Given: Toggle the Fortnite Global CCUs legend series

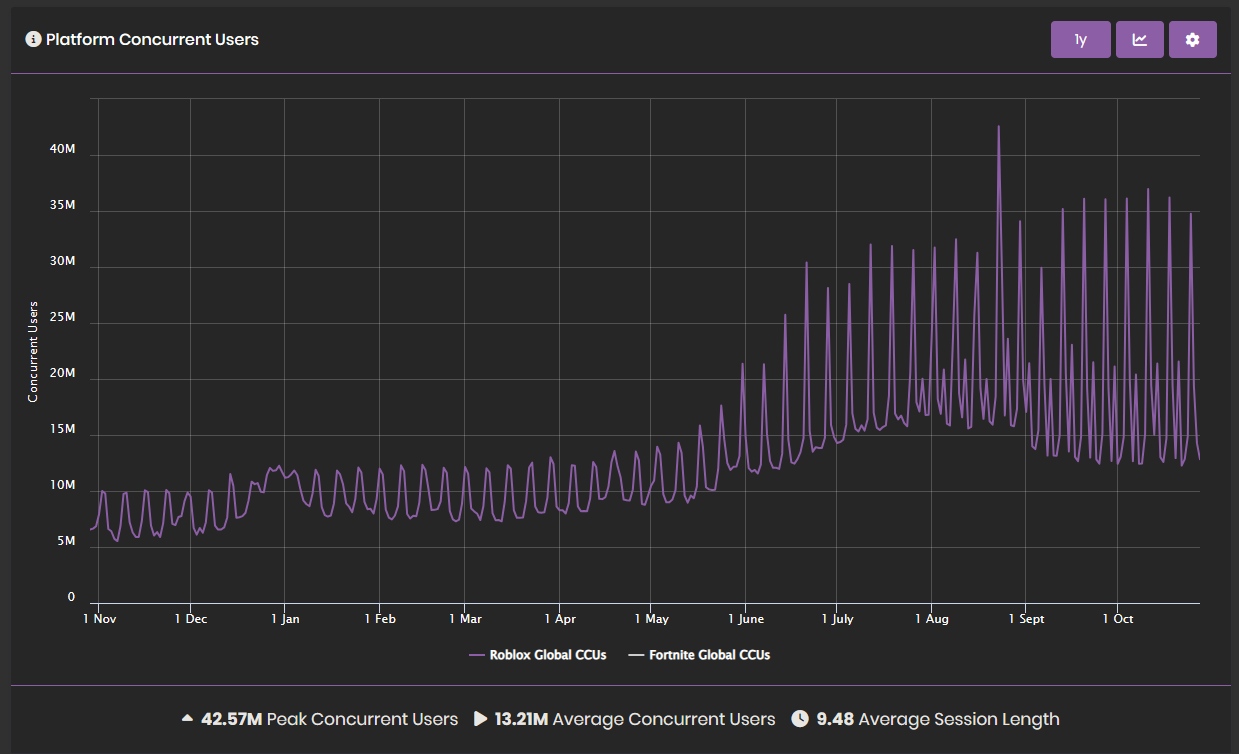Looking at the screenshot, I should point(709,655).
